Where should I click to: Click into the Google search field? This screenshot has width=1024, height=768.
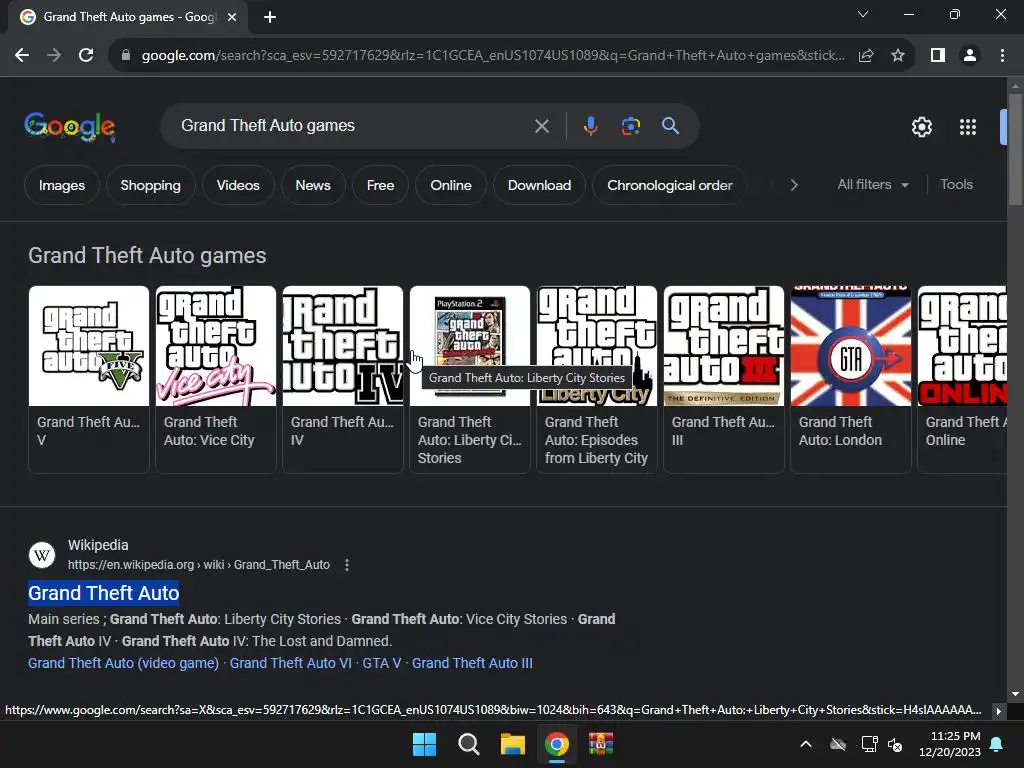click(x=353, y=126)
